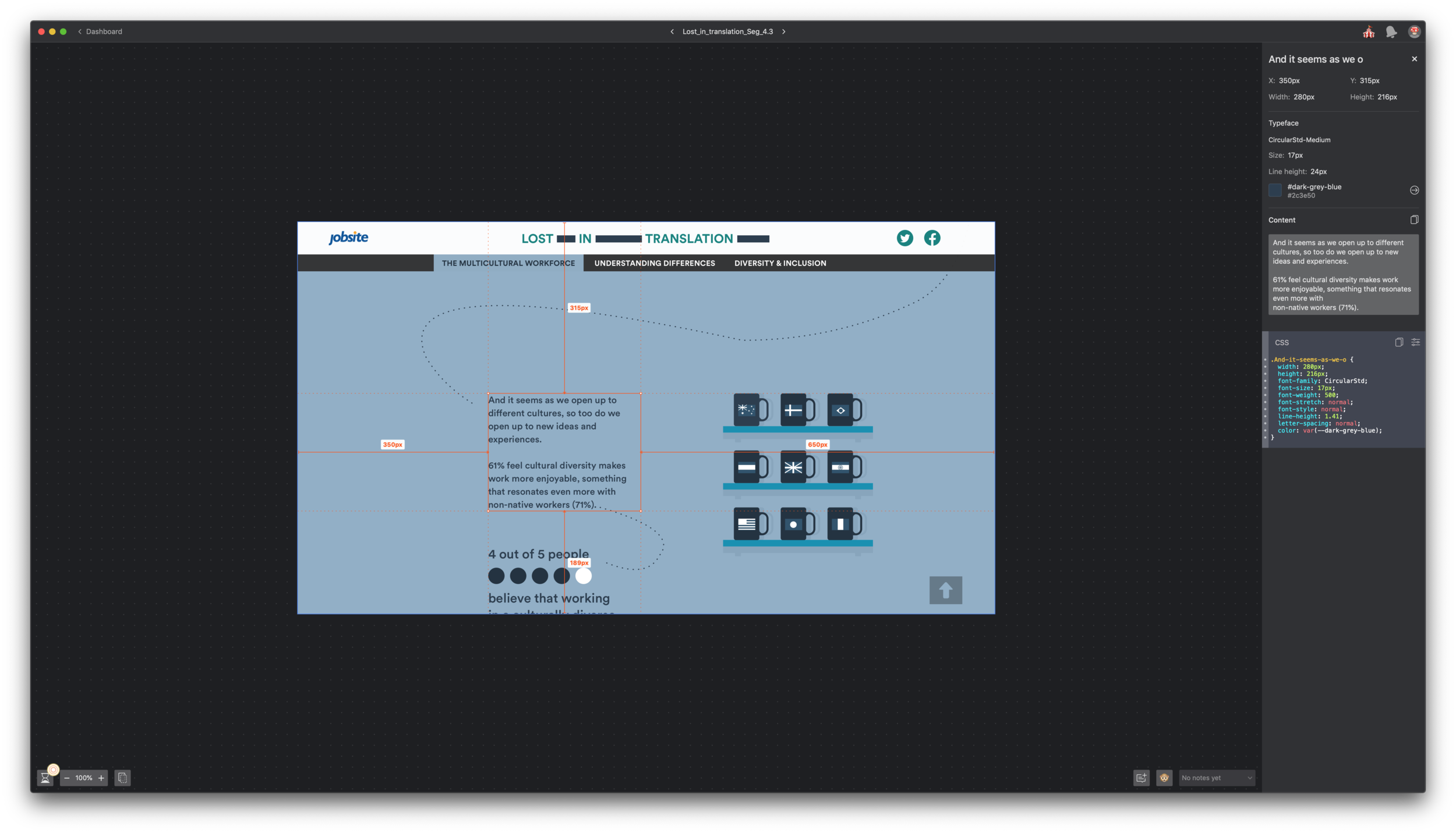
Task: Click the USA flag mug
Action: (750, 524)
